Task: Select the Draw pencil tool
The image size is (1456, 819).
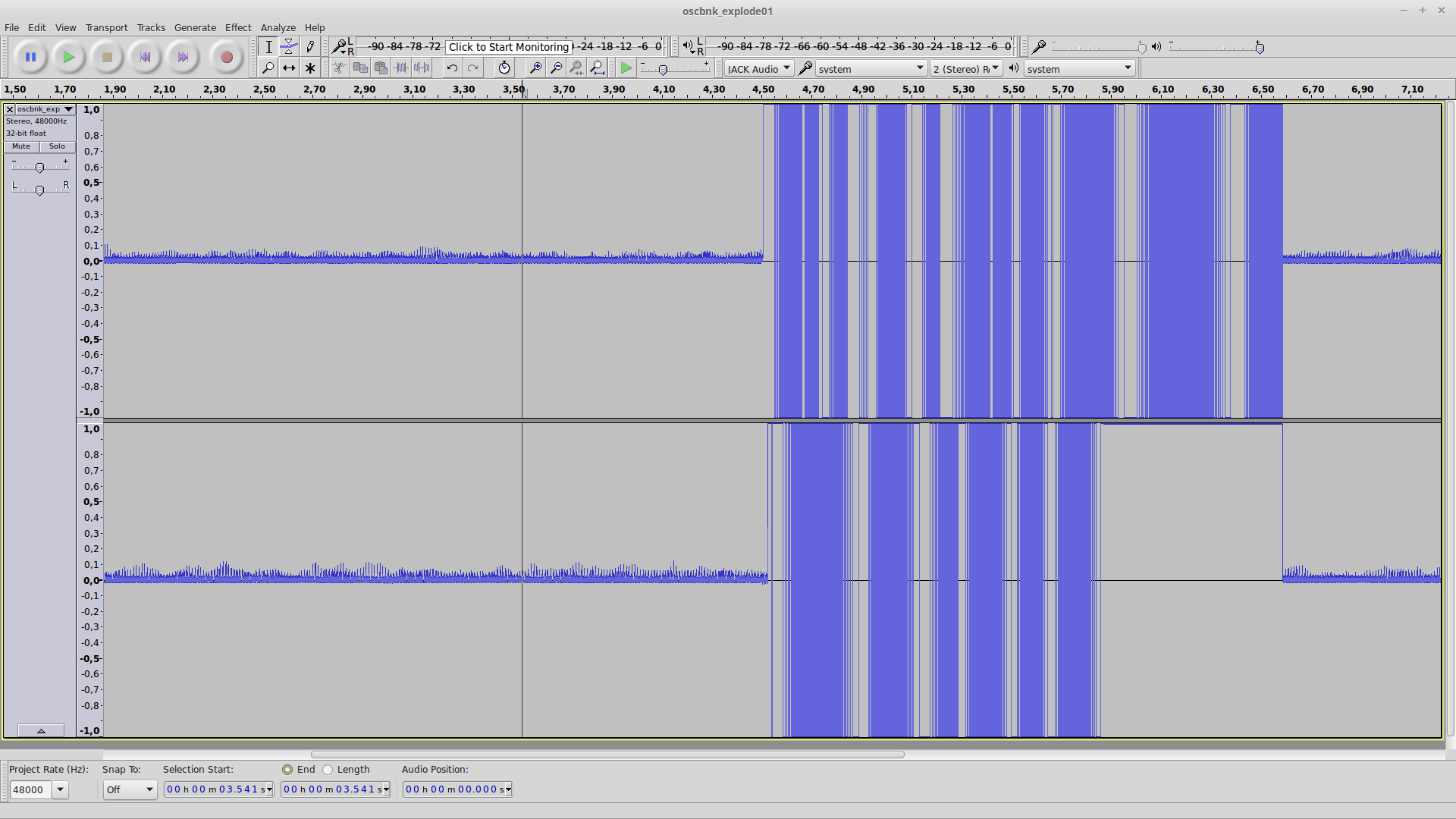Action: click(x=309, y=47)
